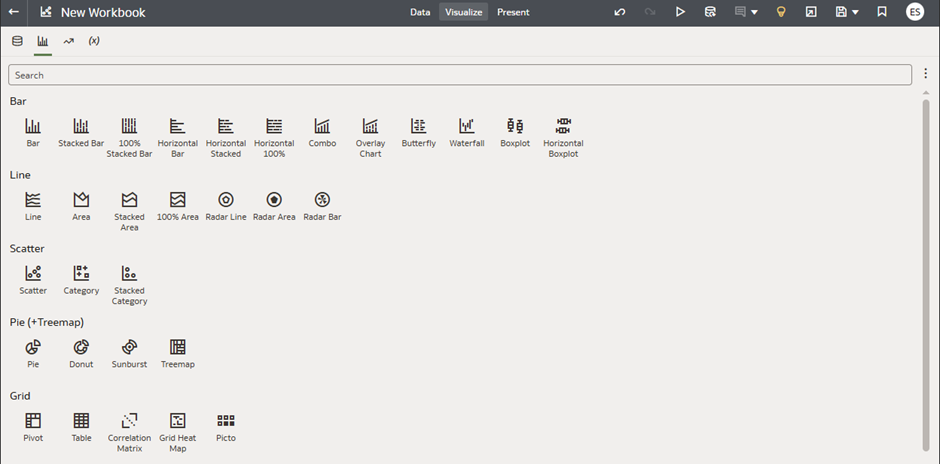Click the back arrow button

click(x=14, y=12)
